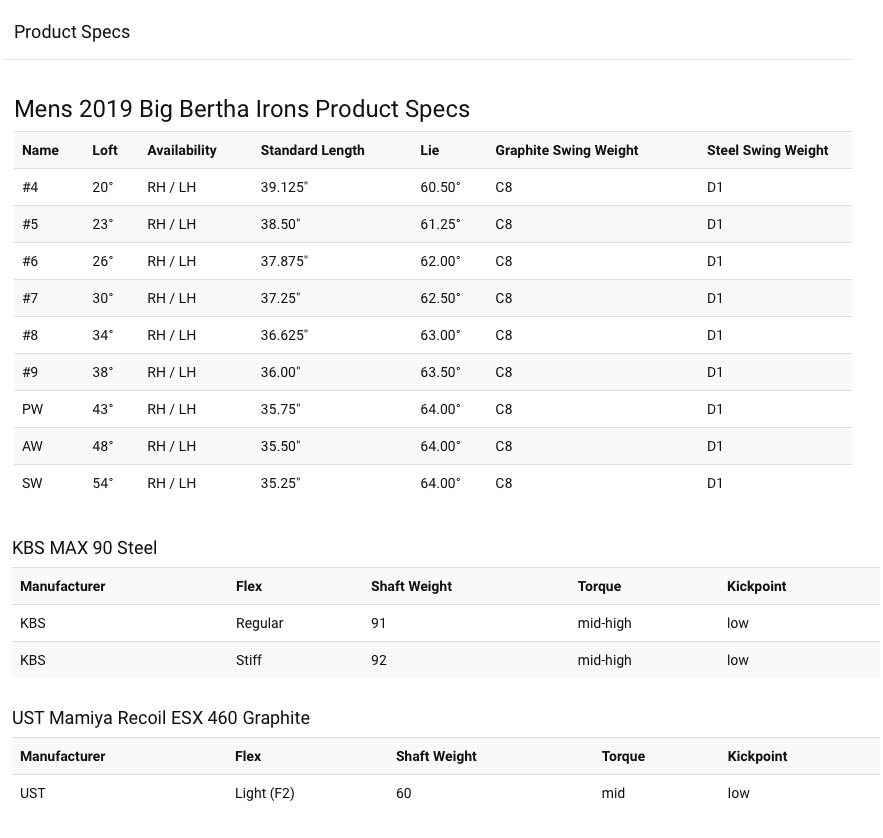
Task: Click the Availability column header
Action: [182, 150]
